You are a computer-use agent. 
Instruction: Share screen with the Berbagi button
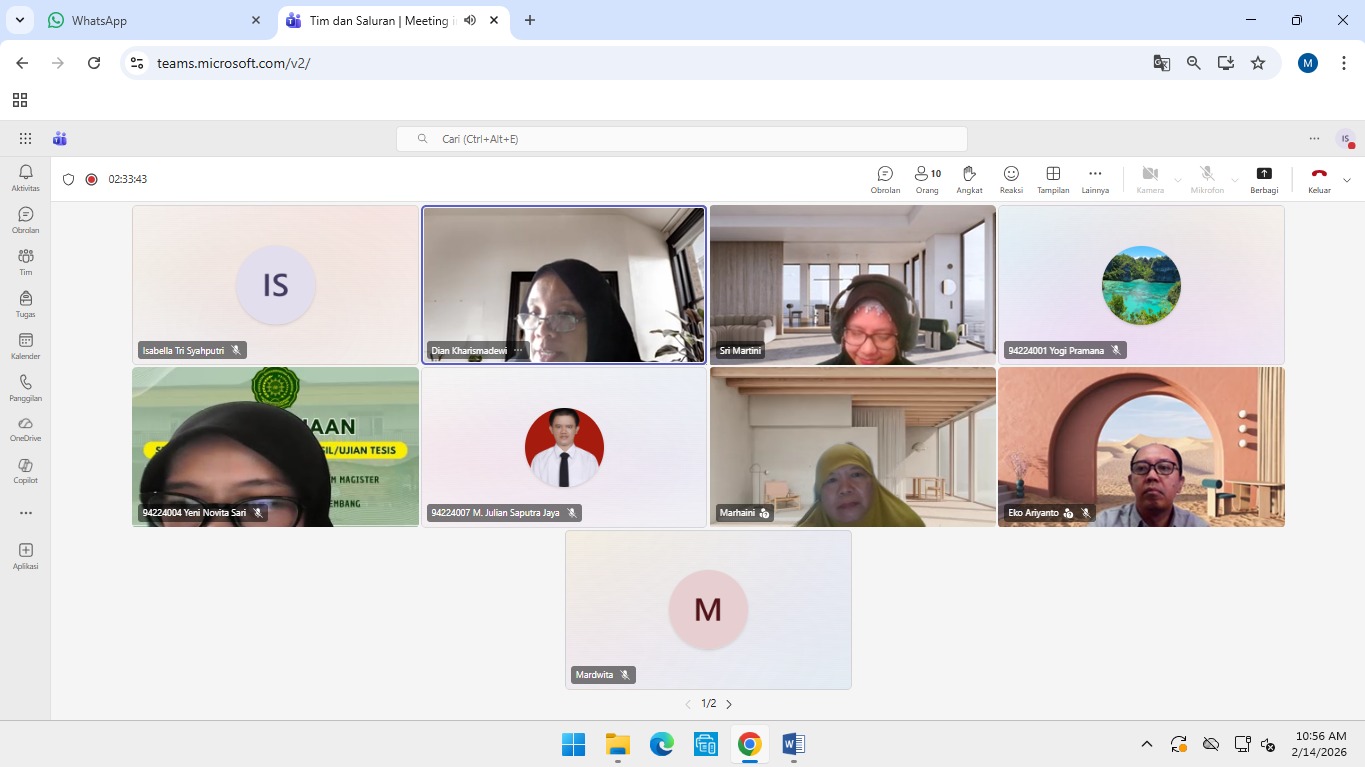(x=1264, y=179)
